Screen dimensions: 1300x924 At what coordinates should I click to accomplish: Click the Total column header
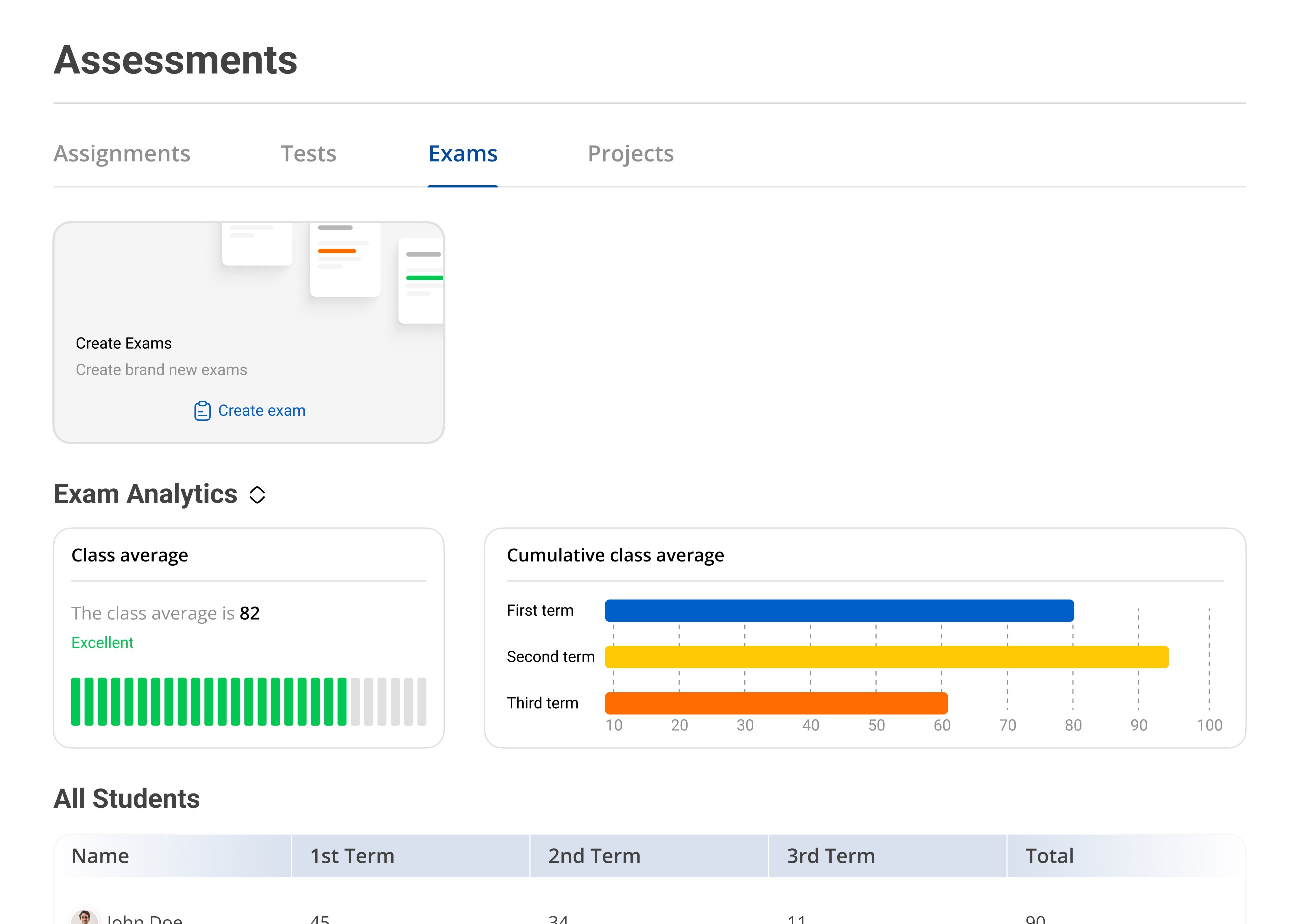[x=1049, y=855]
